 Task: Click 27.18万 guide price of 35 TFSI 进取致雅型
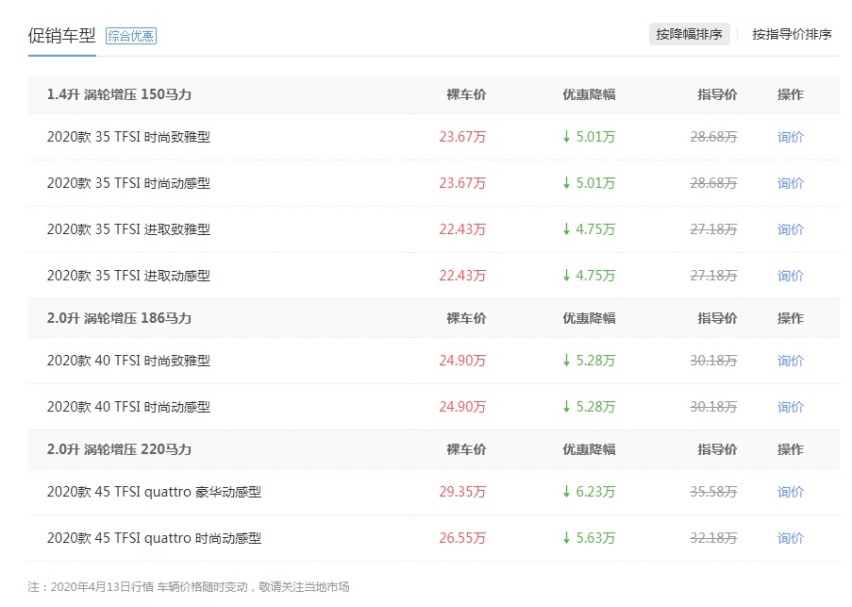tap(713, 229)
